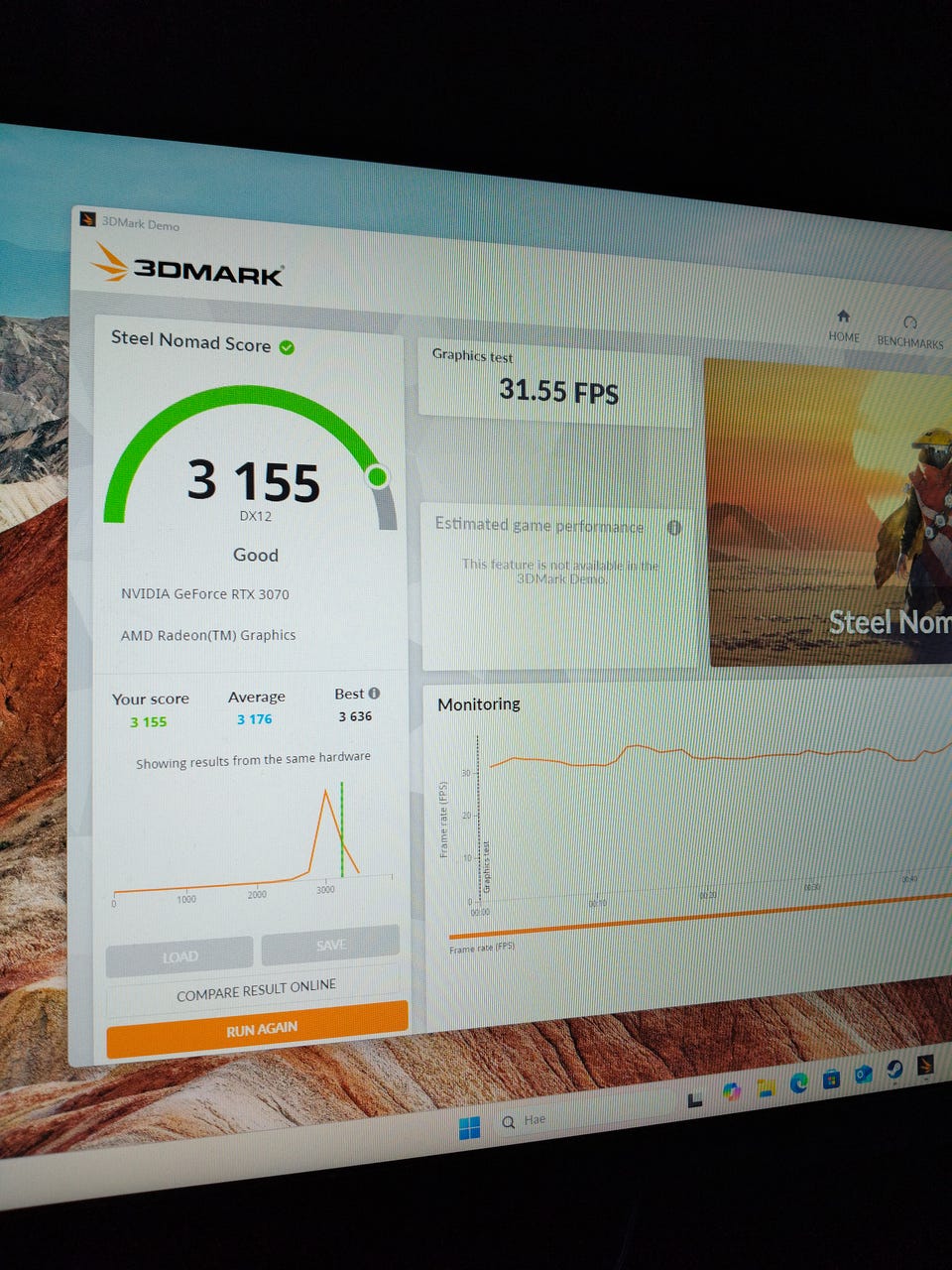This screenshot has height=1270, width=952.
Task: Click the Steel Nomad benchmark thumbnail
Action: tap(828, 514)
